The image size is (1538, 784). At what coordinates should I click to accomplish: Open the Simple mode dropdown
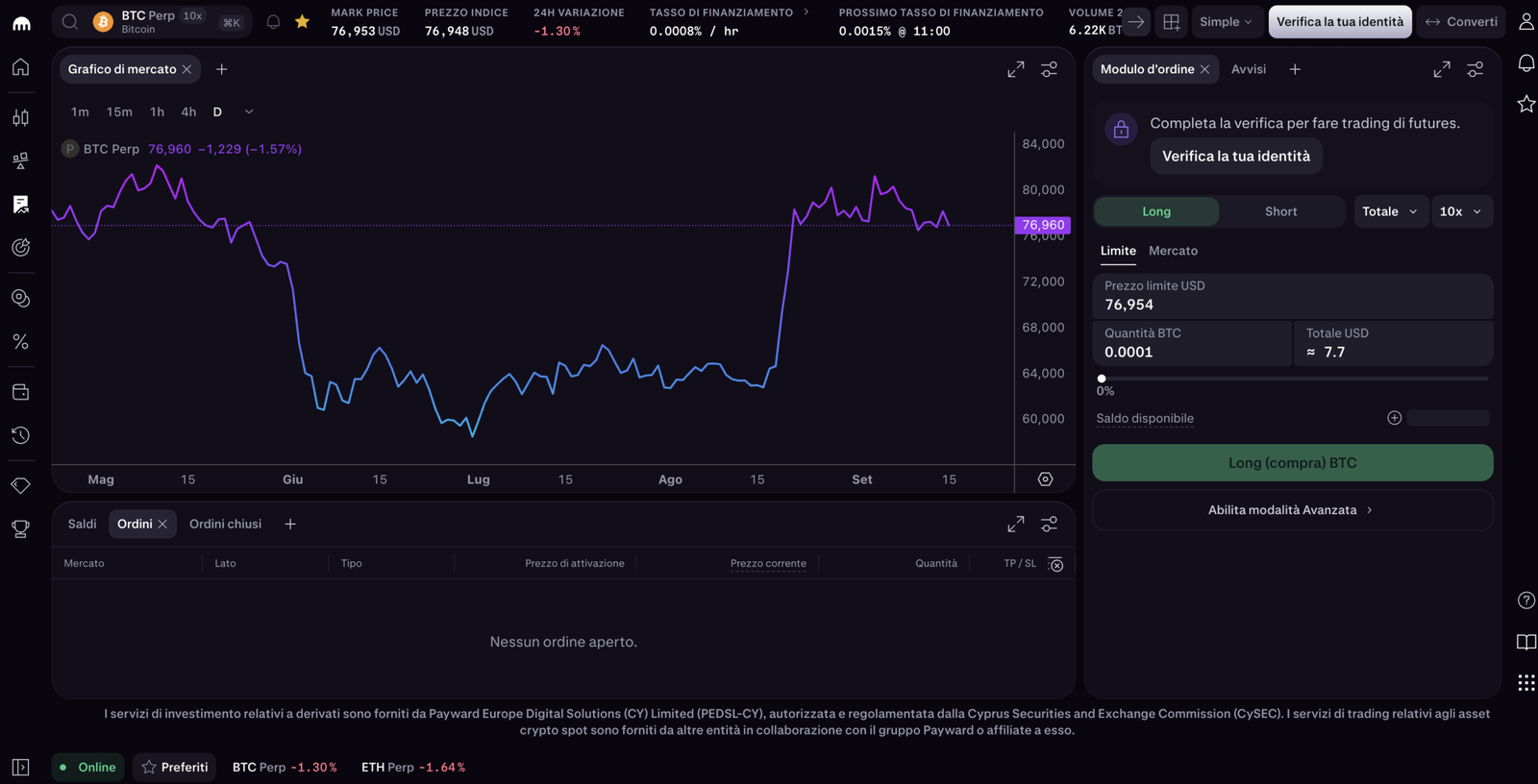(x=1227, y=21)
